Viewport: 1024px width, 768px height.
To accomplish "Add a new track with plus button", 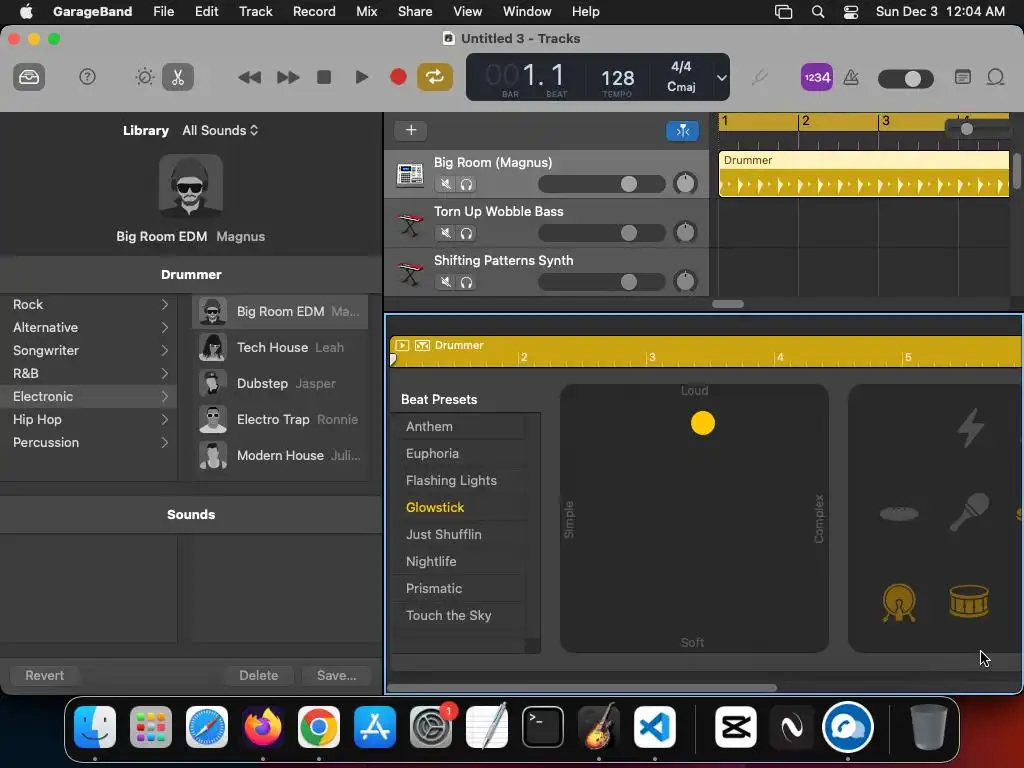I will click(x=411, y=130).
